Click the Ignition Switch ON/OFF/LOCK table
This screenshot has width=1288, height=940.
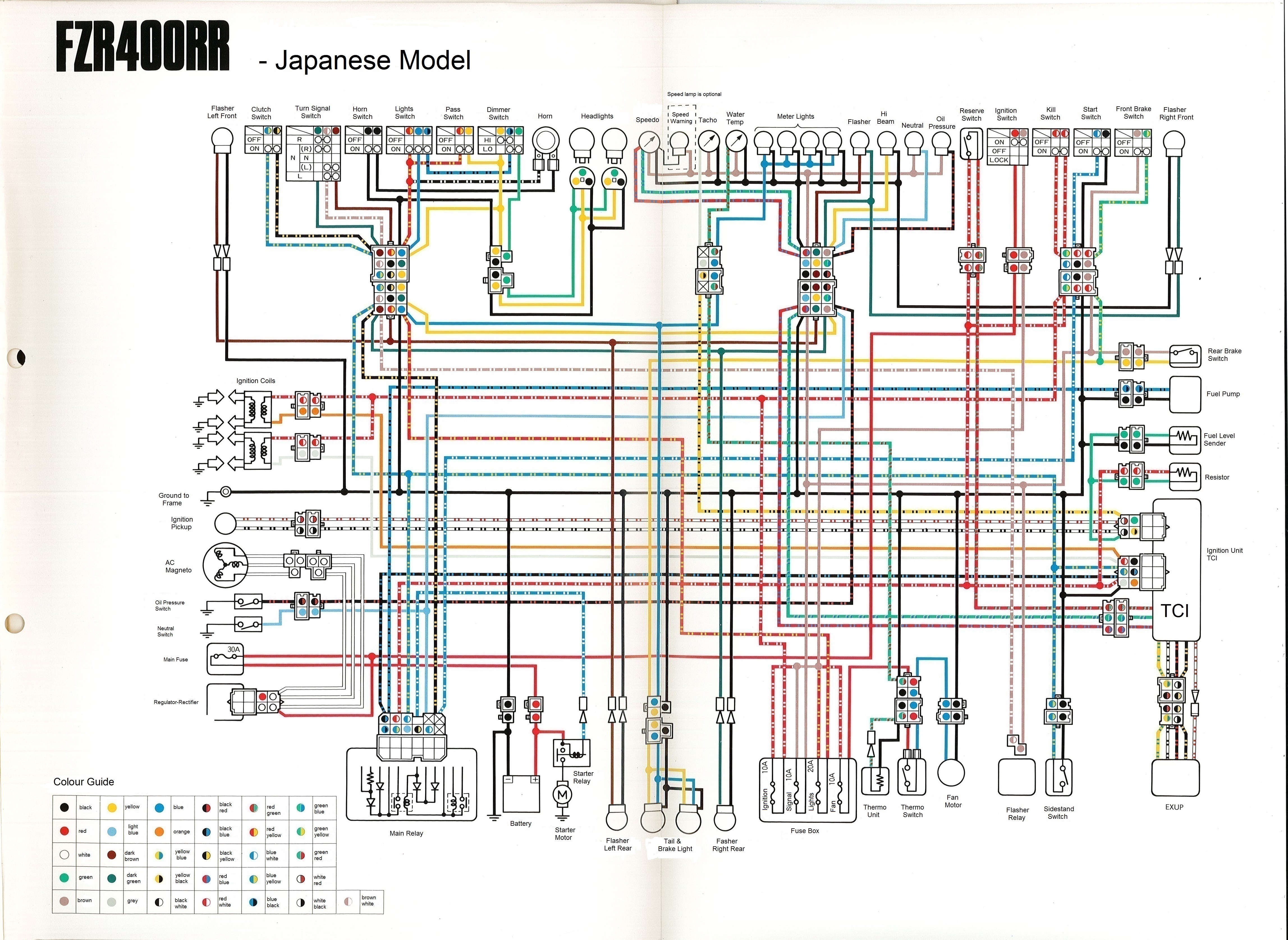(1007, 147)
